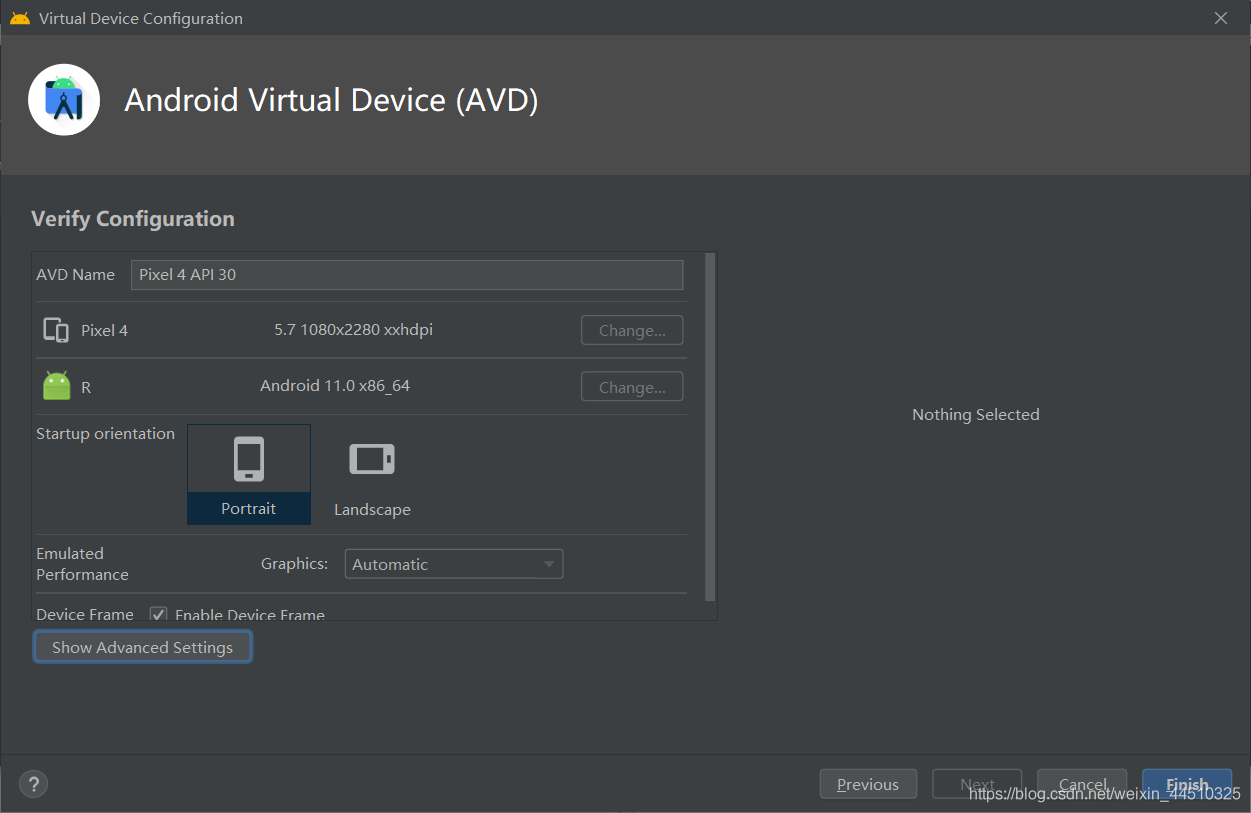Image resolution: width=1251 pixels, height=813 pixels.
Task: Click the Cancel button
Action: 1082,784
